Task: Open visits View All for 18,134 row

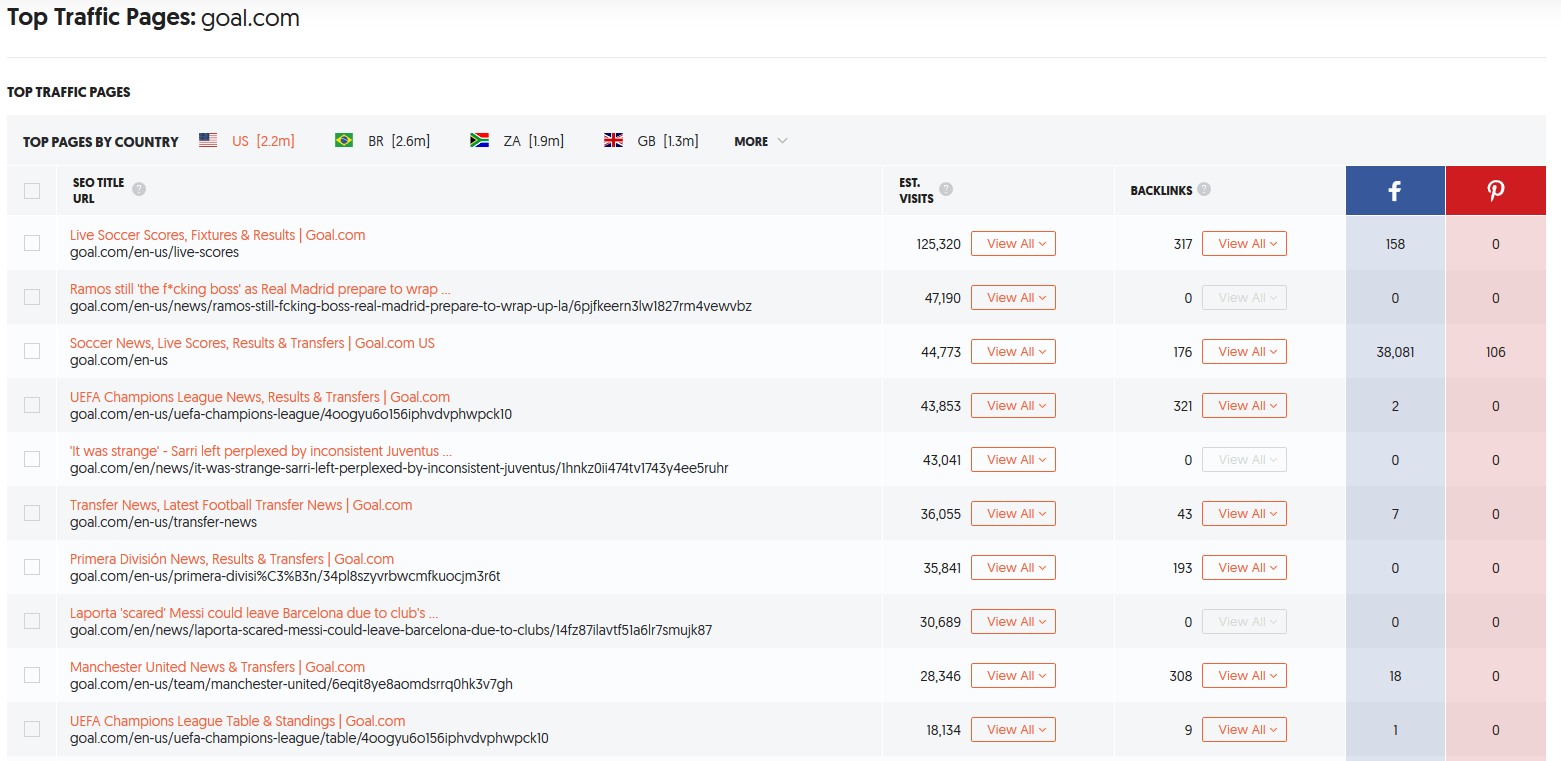Action: click(x=1013, y=730)
